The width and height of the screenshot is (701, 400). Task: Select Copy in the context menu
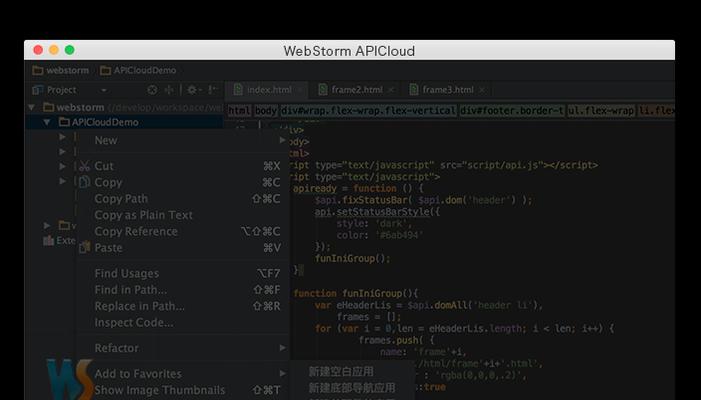click(183, 182)
